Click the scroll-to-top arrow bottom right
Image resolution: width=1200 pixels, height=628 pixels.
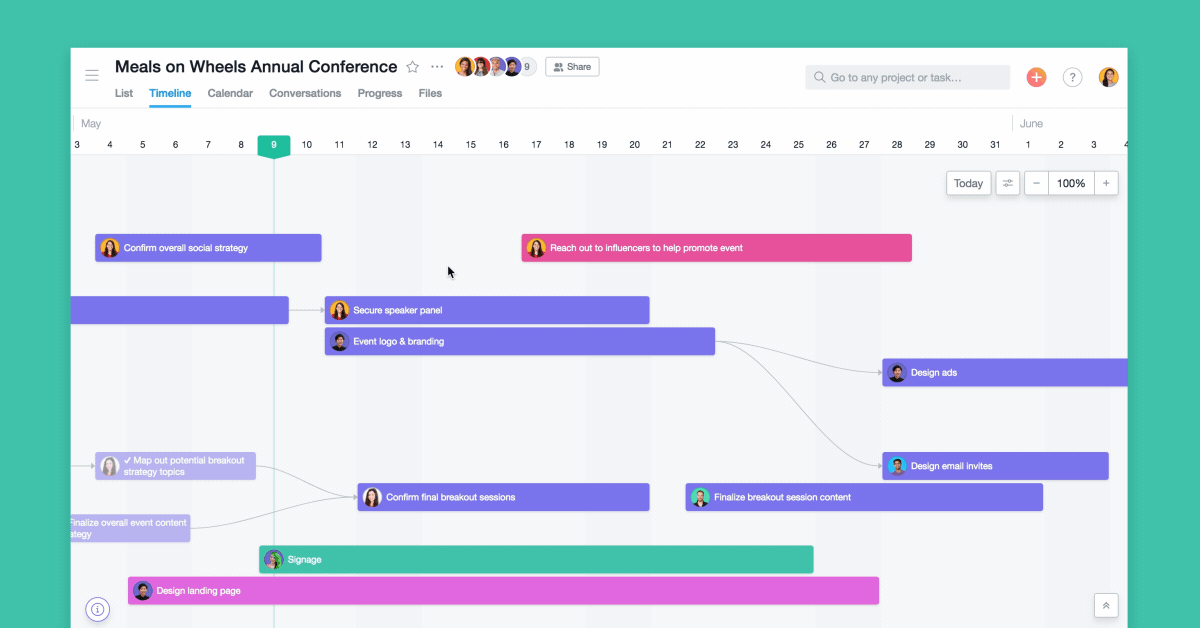(x=1106, y=605)
